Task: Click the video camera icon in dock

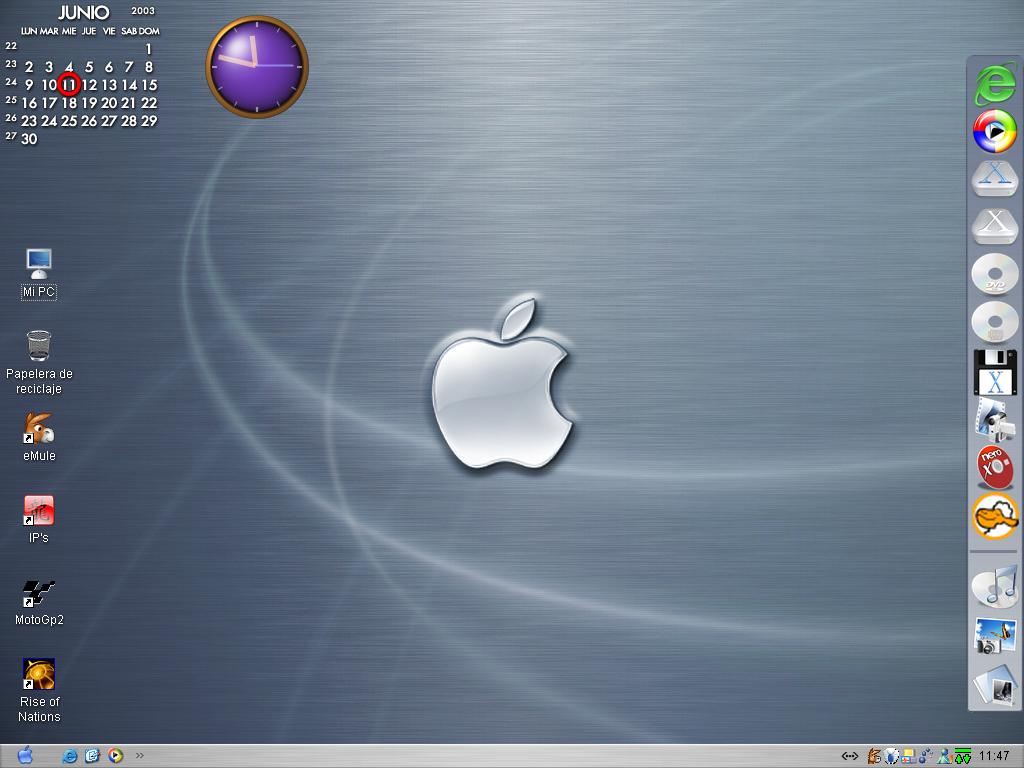Action: pos(994,420)
